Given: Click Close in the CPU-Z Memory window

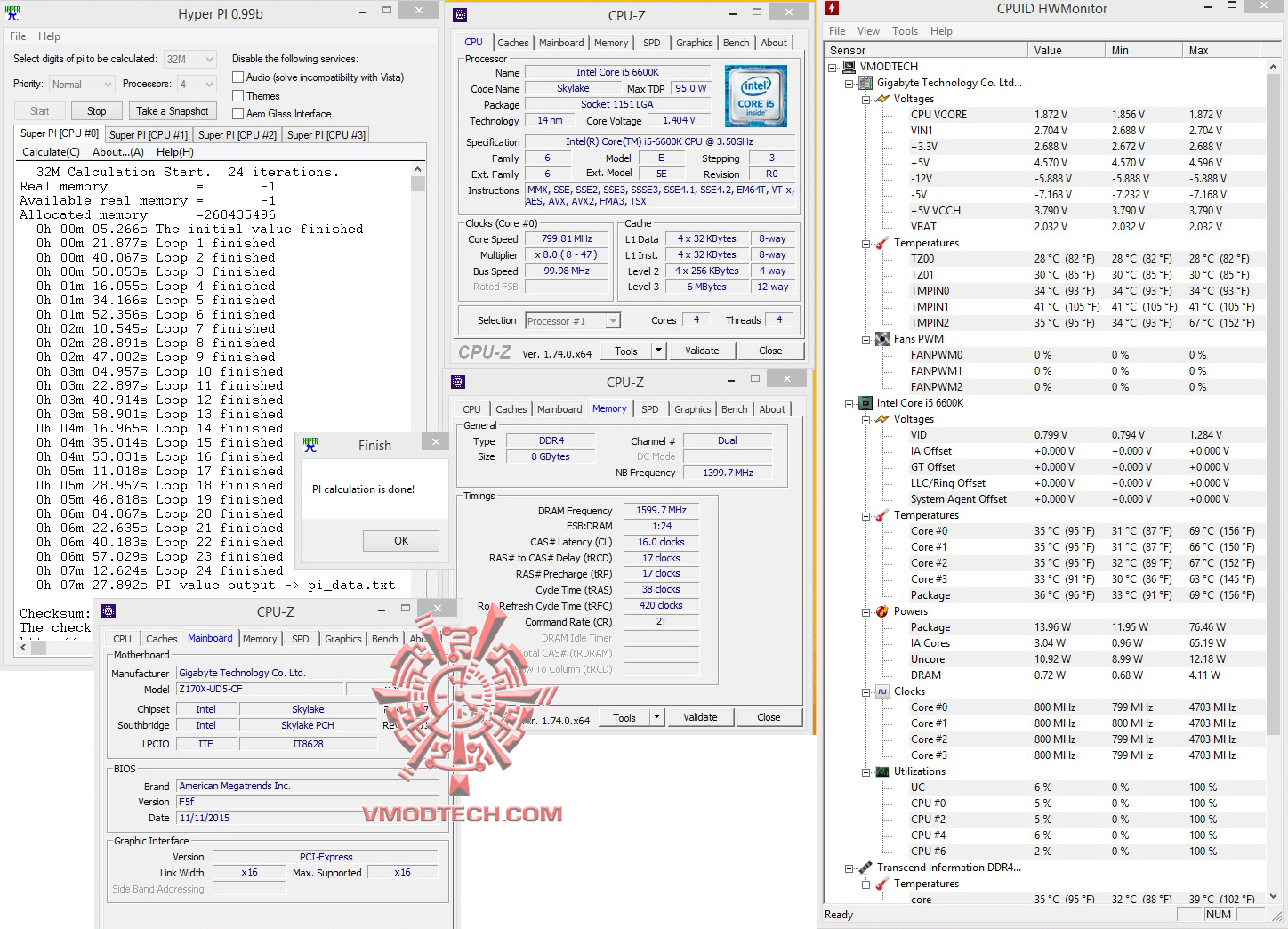Looking at the screenshot, I should click(x=769, y=717).
